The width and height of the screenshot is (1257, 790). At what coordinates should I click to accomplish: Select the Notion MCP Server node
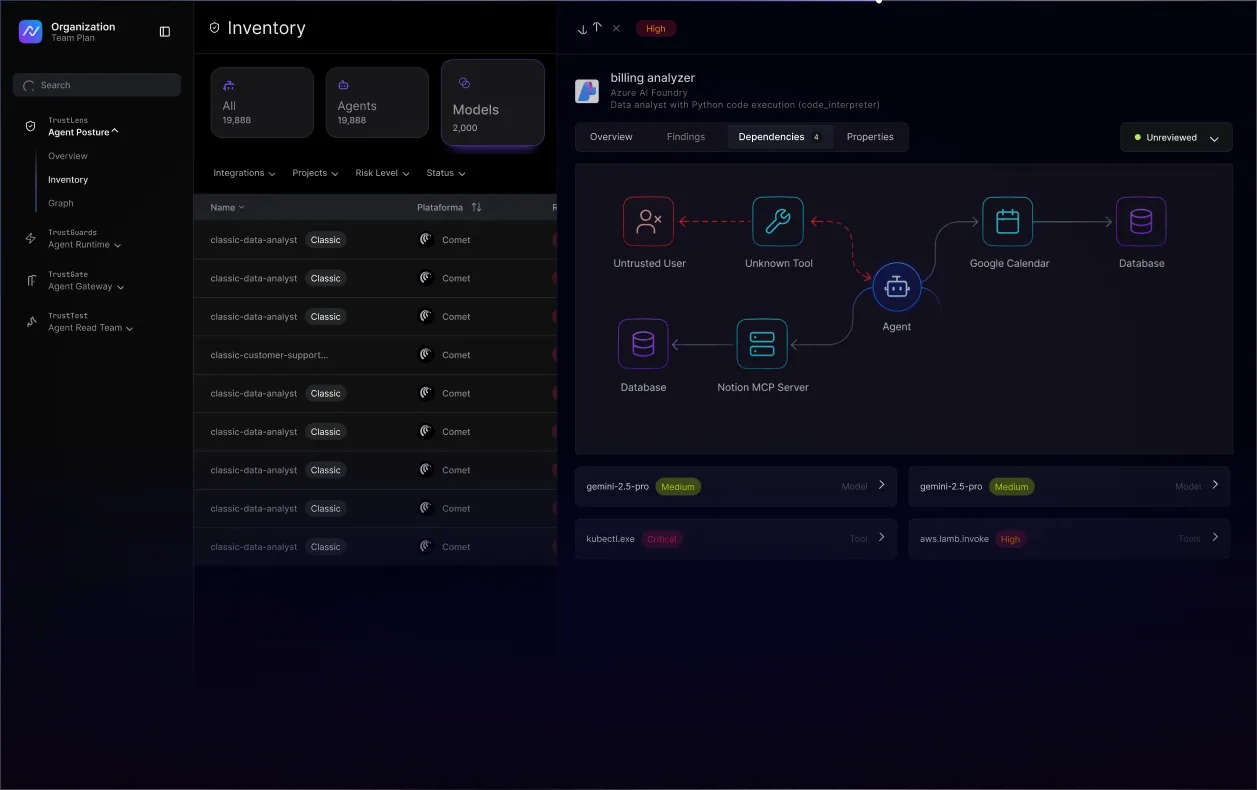point(762,344)
